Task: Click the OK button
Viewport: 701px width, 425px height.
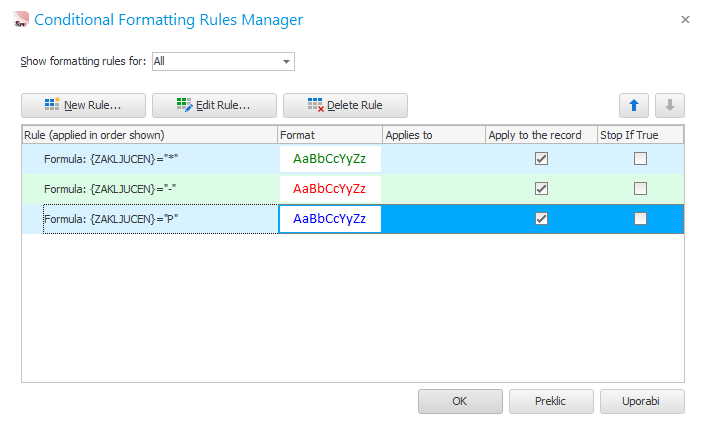Action: pos(460,401)
